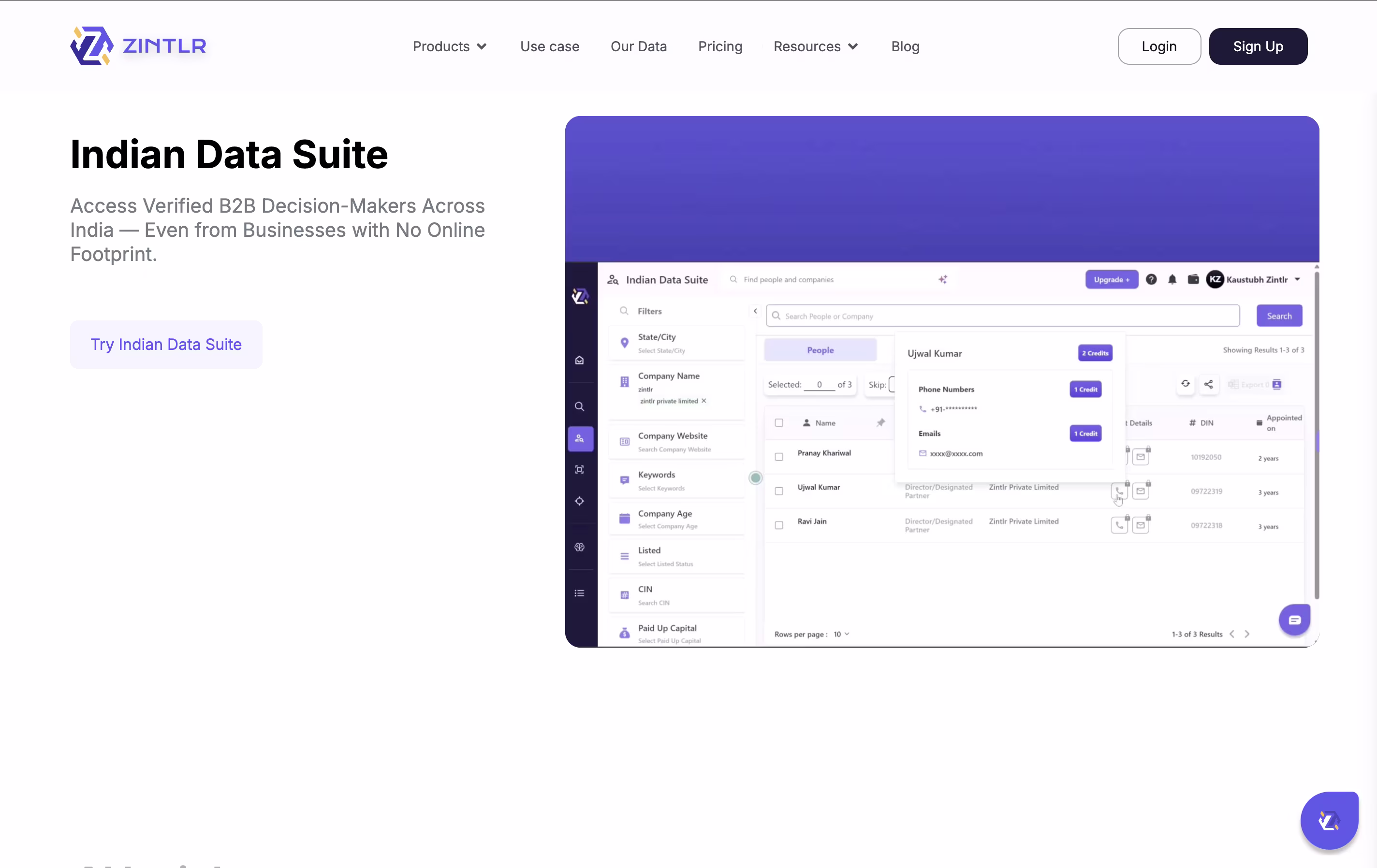This screenshot has width=1377, height=868.
Task: Click the search icon in app sidebar
Action: pyautogui.click(x=579, y=406)
